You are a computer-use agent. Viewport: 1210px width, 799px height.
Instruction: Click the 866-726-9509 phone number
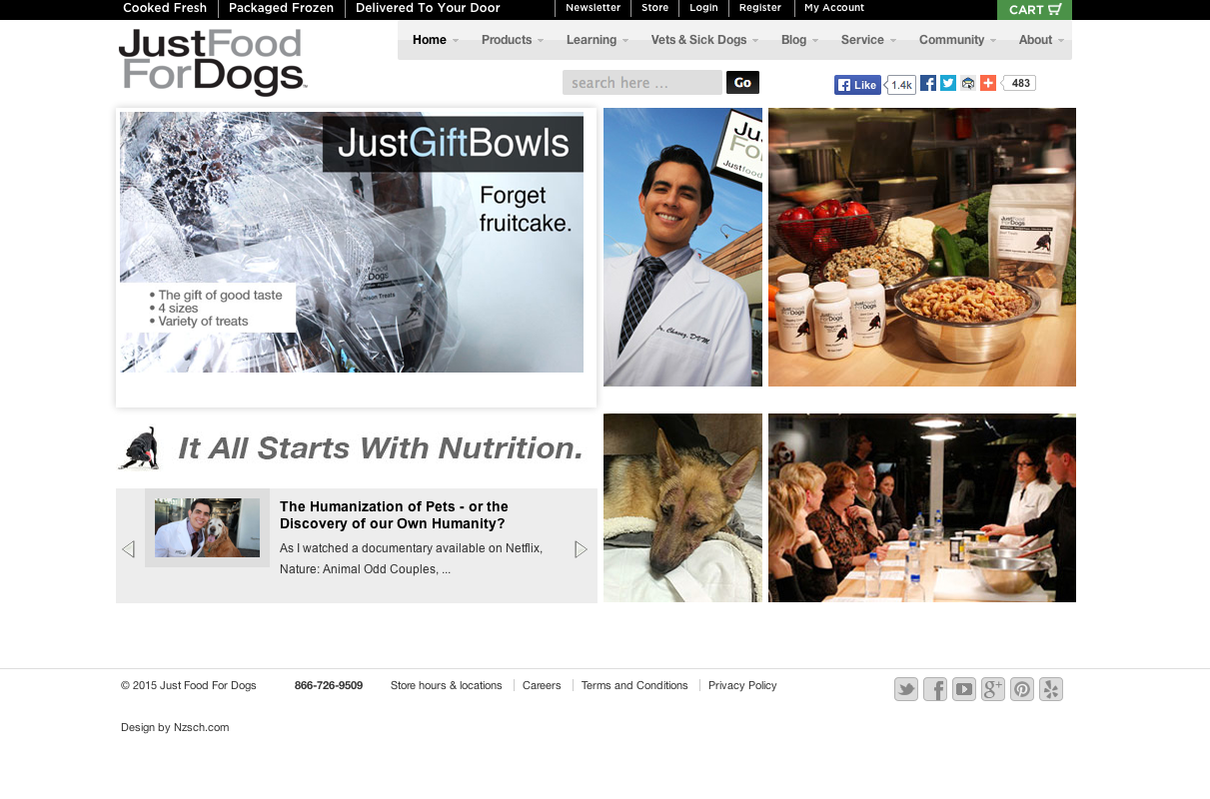[x=329, y=686]
